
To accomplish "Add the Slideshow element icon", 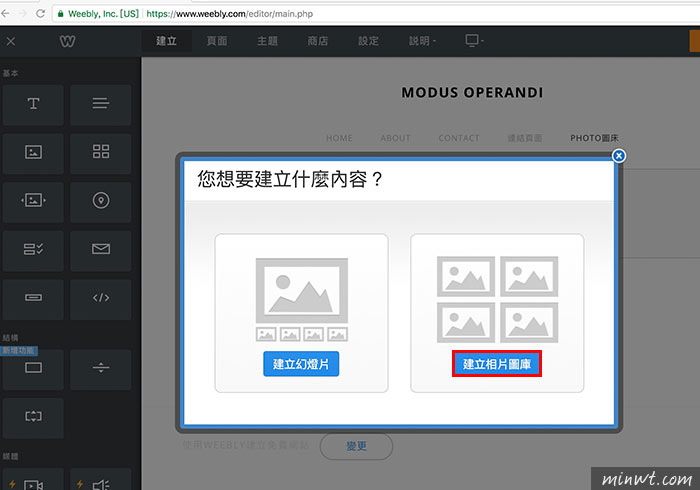I will click(33, 201).
